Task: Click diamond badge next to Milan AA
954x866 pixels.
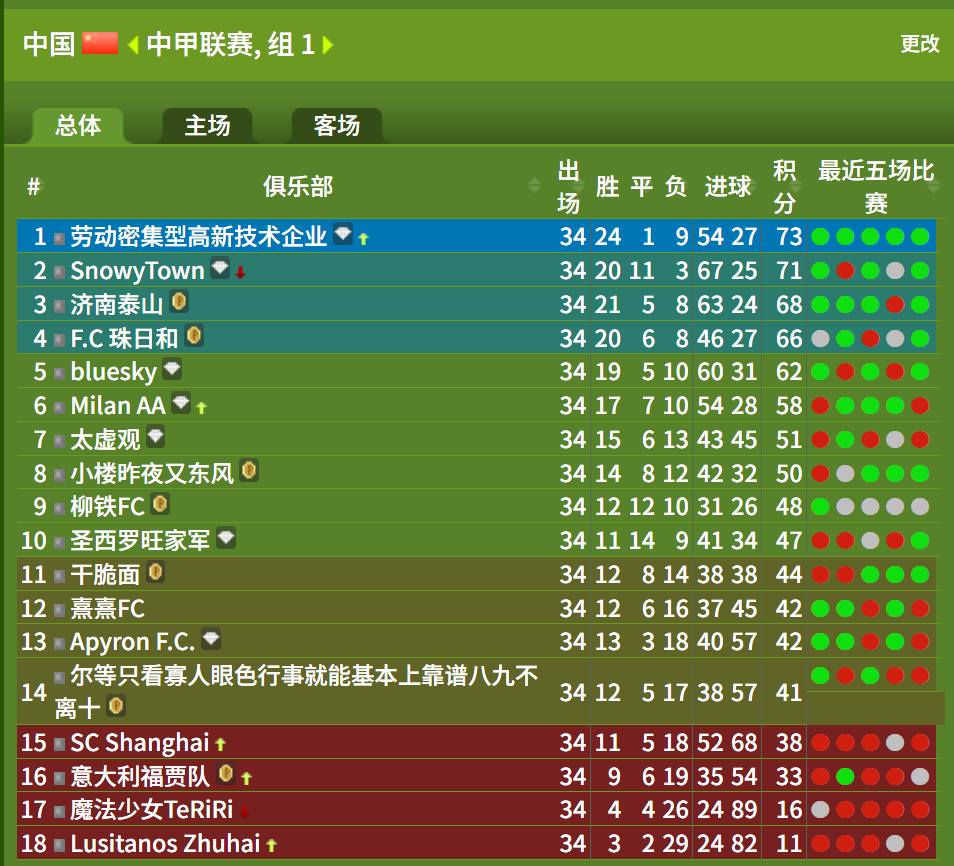Action: [181, 402]
